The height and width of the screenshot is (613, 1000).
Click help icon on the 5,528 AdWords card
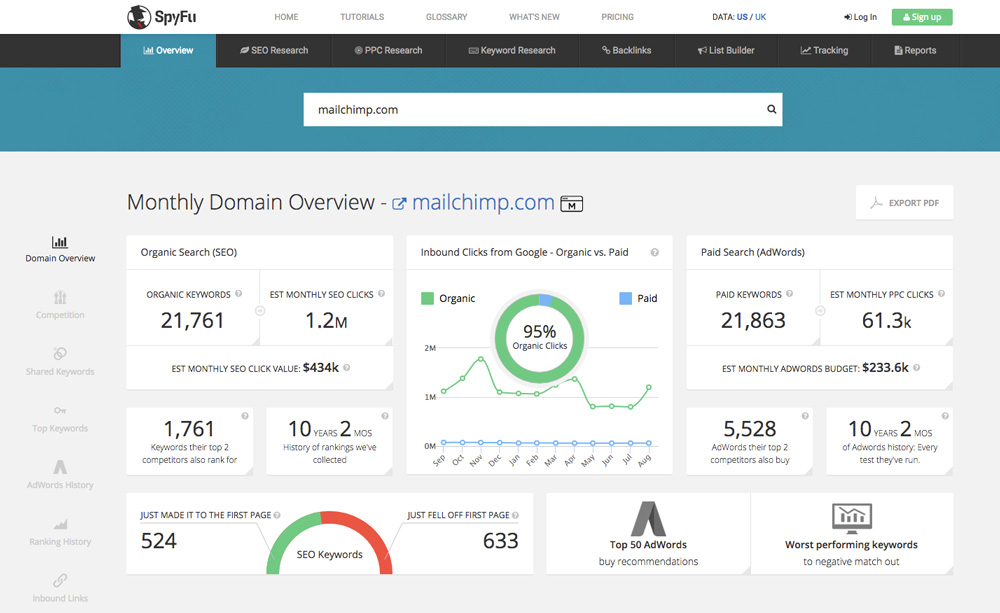click(805, 416)
